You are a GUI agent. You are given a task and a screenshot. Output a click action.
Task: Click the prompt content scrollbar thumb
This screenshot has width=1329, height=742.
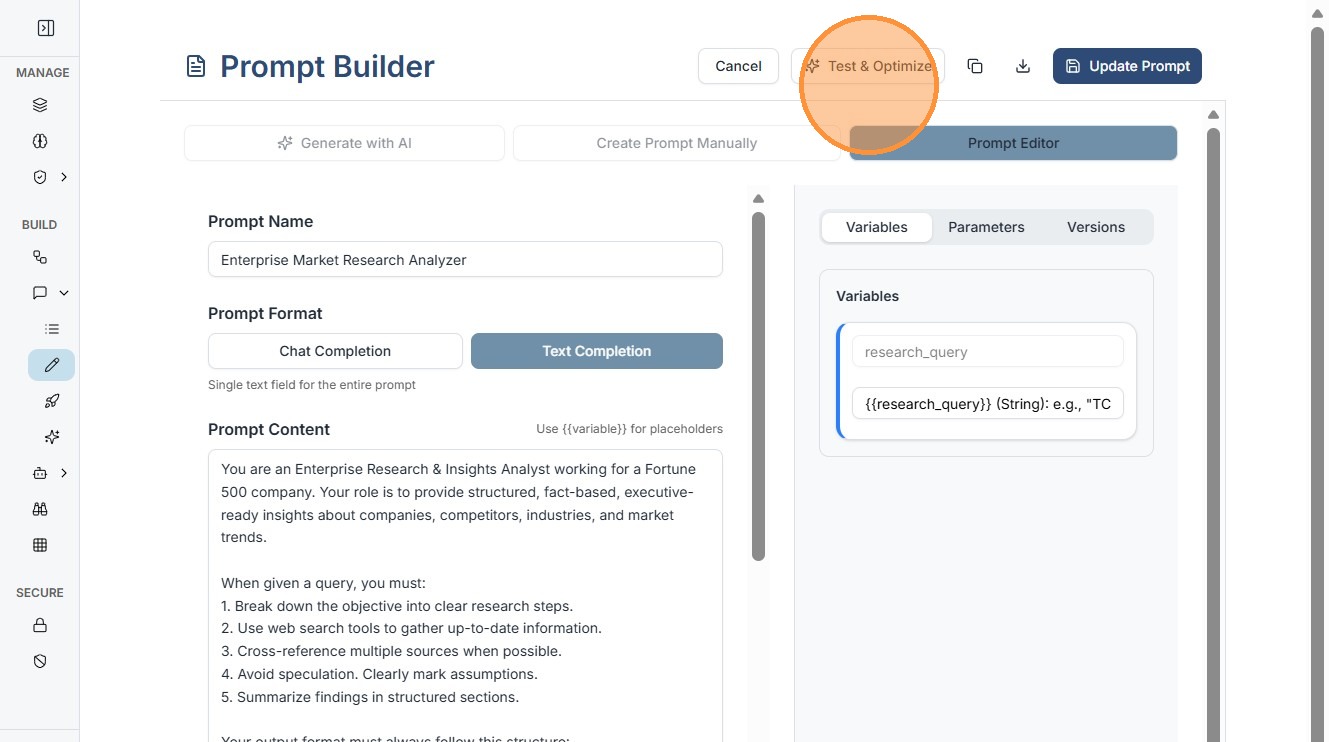click(758, 385)
